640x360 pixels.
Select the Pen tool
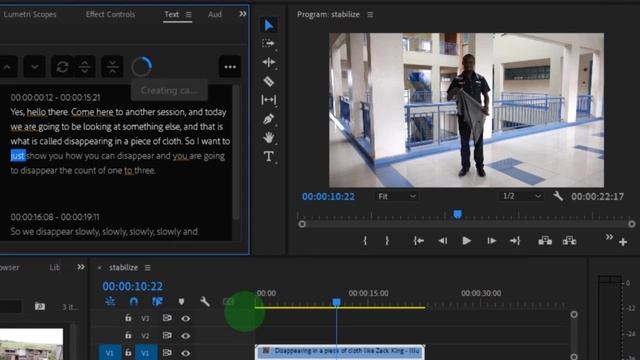pyautogui.click(x=269, y=119)
